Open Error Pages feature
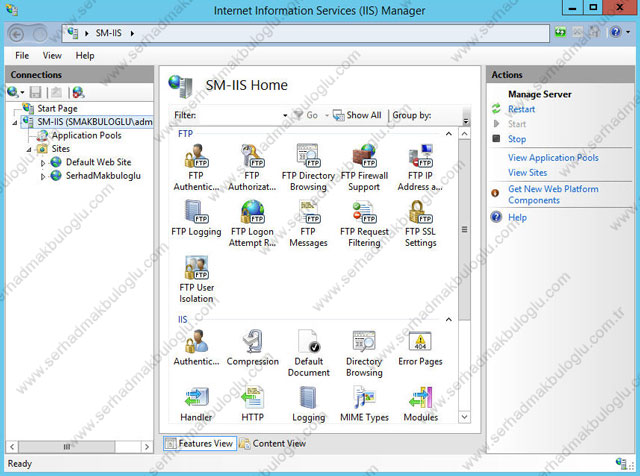This screenshot has width=640, height=476. coord(420,347)
